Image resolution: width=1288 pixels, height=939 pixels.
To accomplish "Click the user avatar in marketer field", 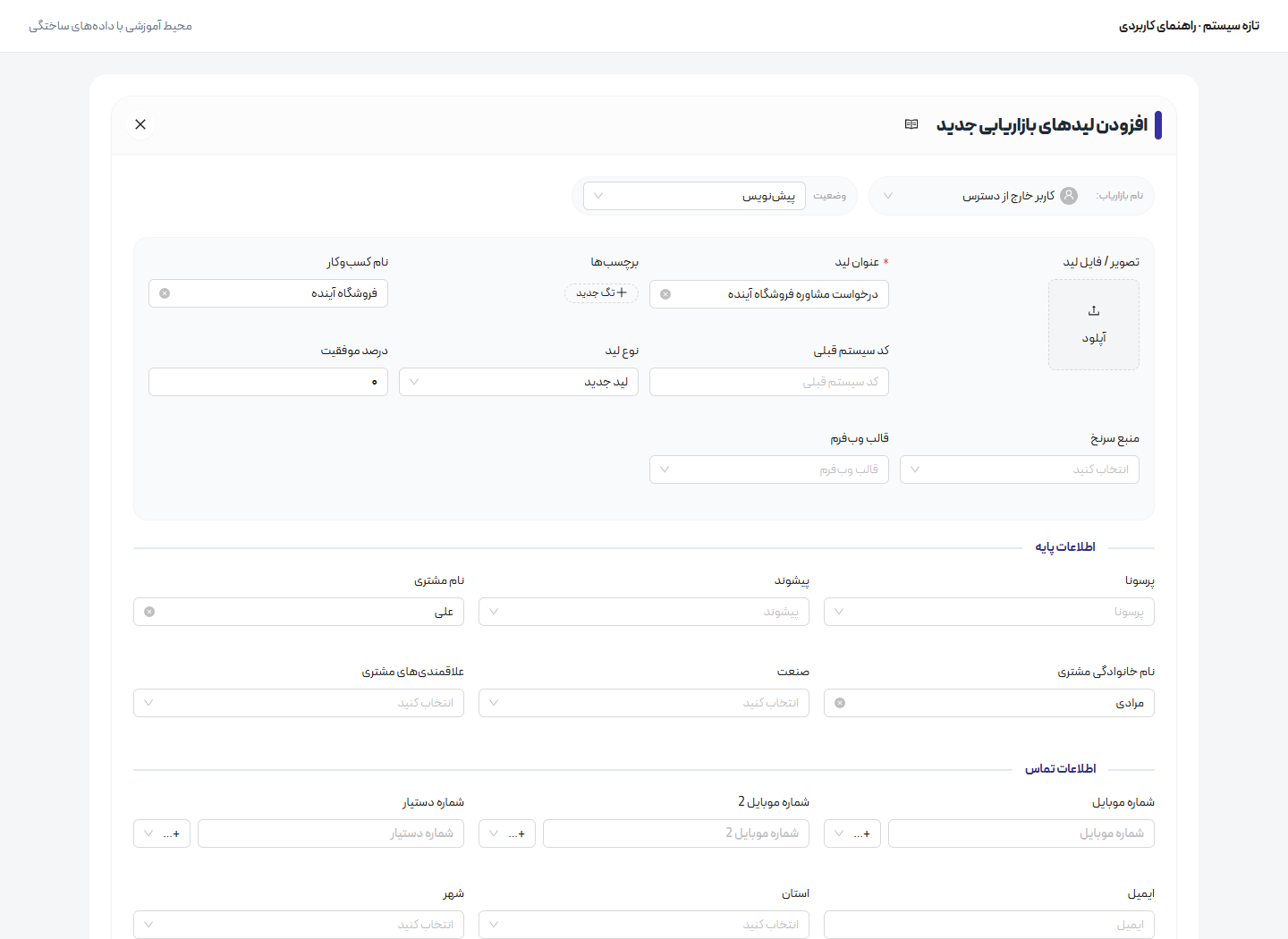I will 1069,196.
